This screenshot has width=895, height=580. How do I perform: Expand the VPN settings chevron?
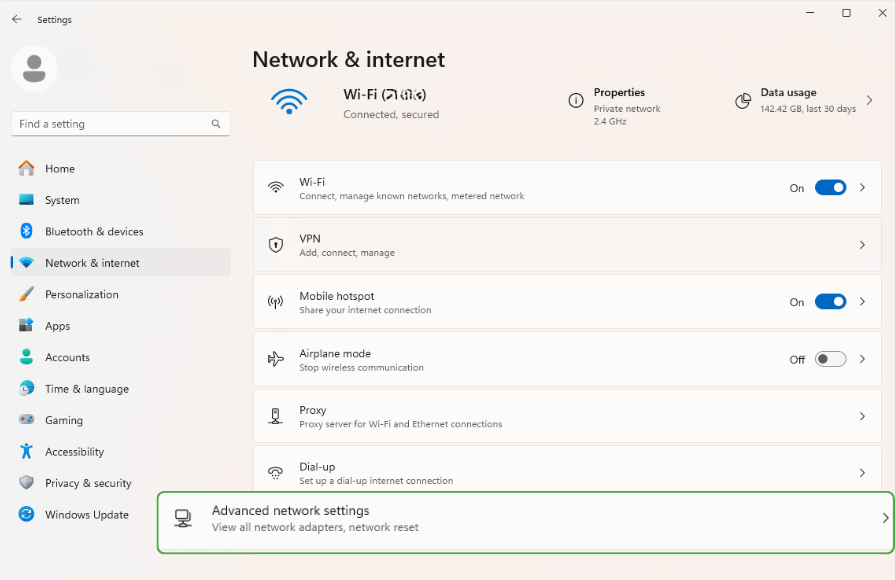[x=862, y=245]
